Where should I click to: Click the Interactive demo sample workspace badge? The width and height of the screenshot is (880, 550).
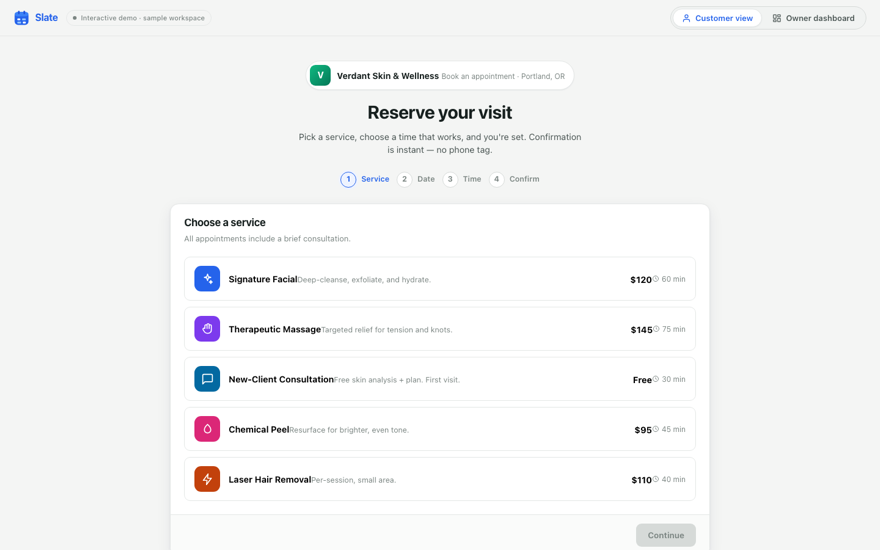(139, 18)
